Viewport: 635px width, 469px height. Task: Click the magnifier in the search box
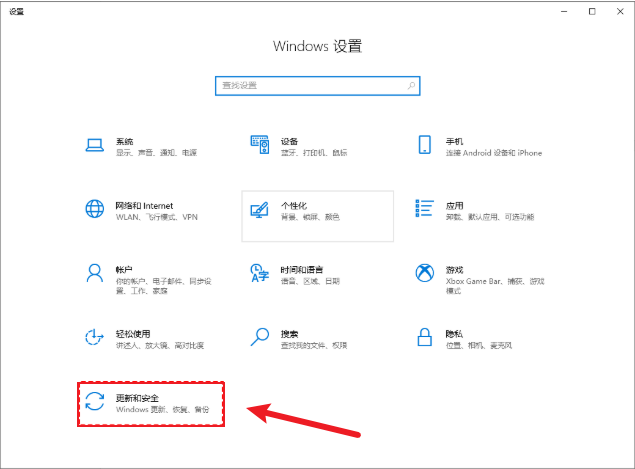(411, 85)
